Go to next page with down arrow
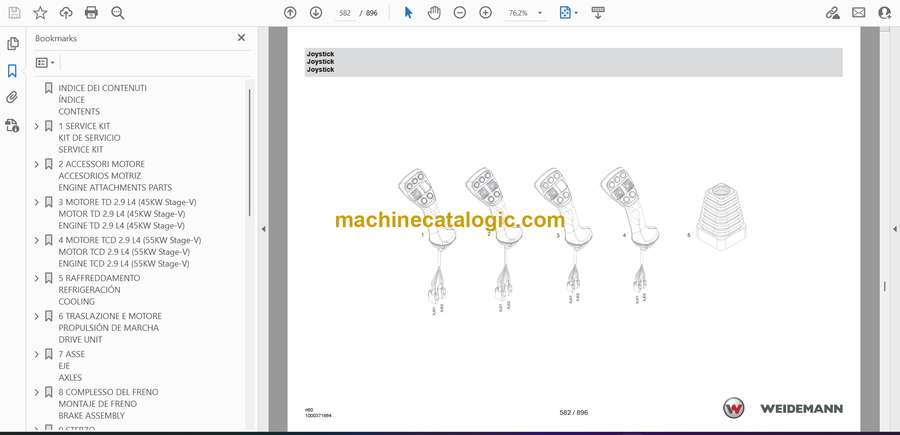This screenshot has width=900, height=435. click(316, 13)
